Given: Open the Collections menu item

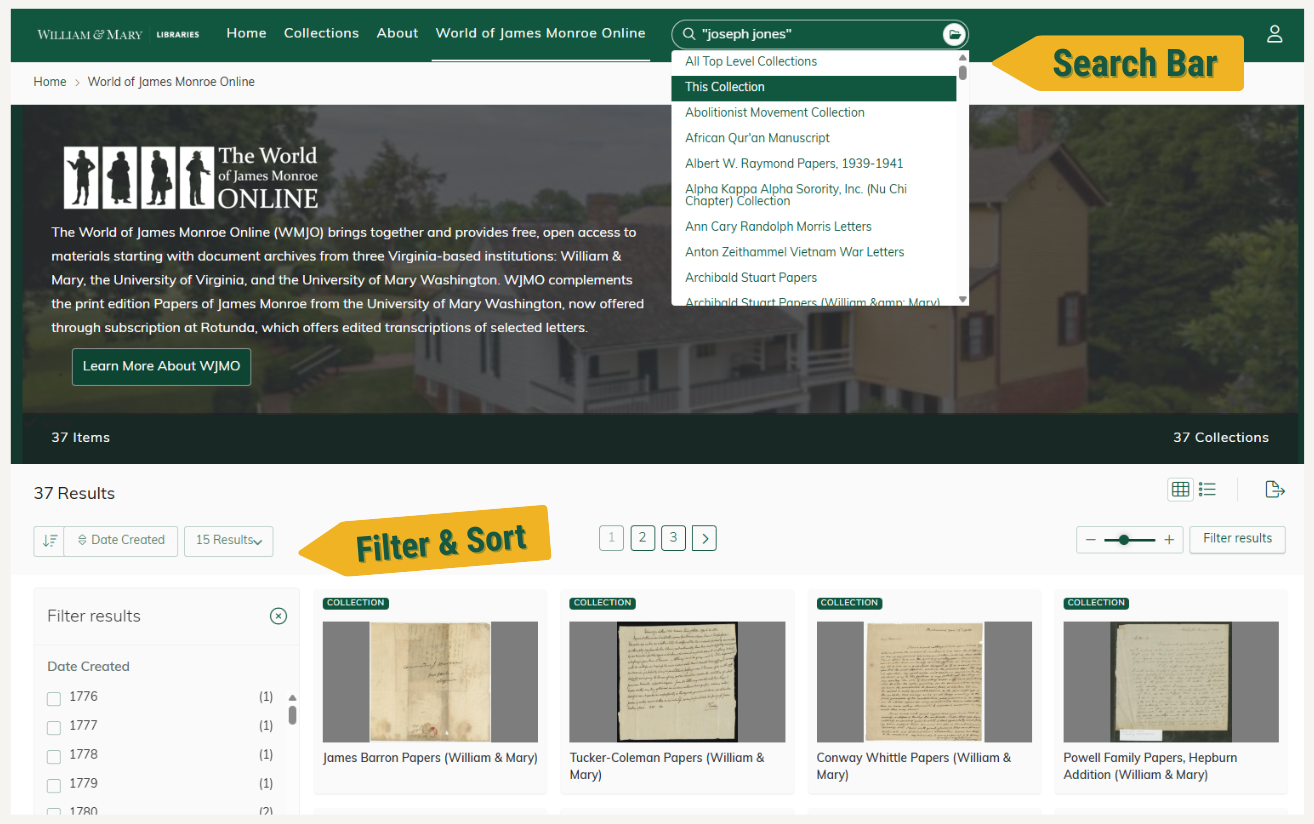Looking at the screenshot, I should 321,33.
